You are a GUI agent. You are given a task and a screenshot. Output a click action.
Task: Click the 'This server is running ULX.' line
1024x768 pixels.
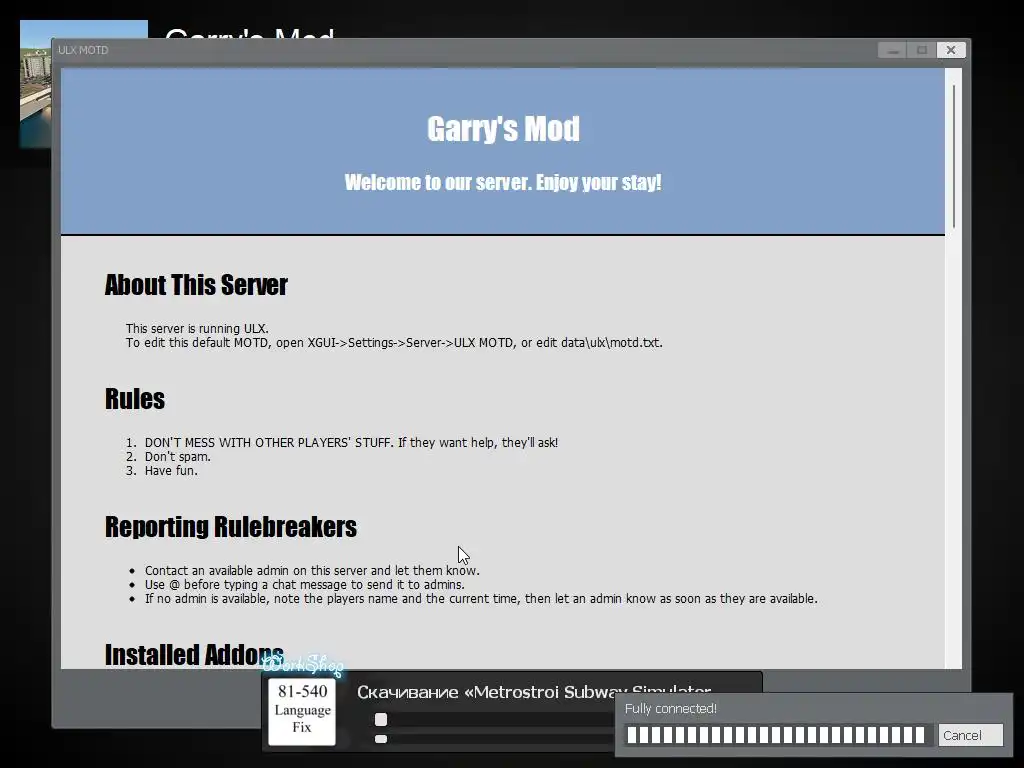pos(197,328)
